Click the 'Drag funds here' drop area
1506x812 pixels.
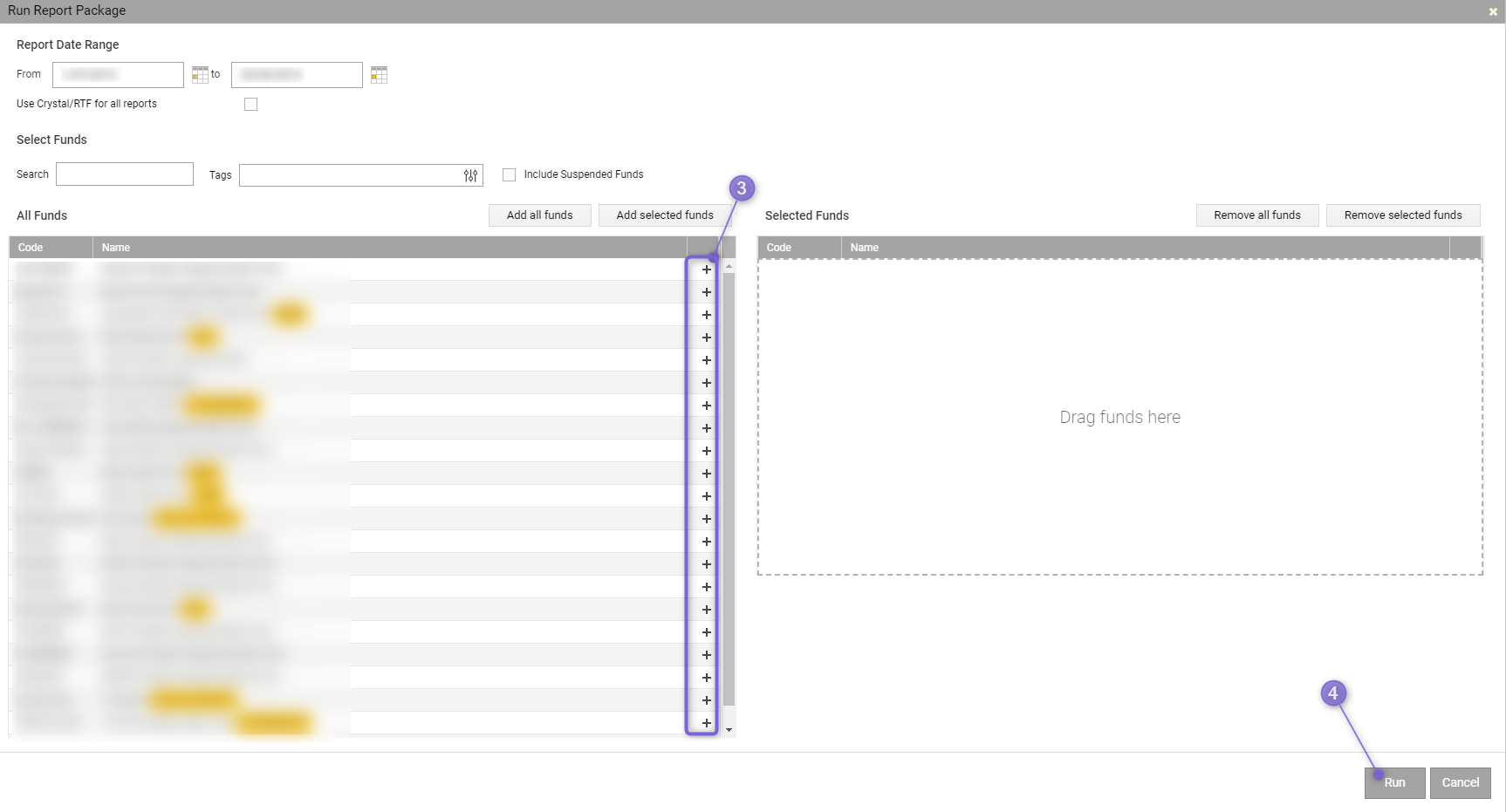[1120, 417]
